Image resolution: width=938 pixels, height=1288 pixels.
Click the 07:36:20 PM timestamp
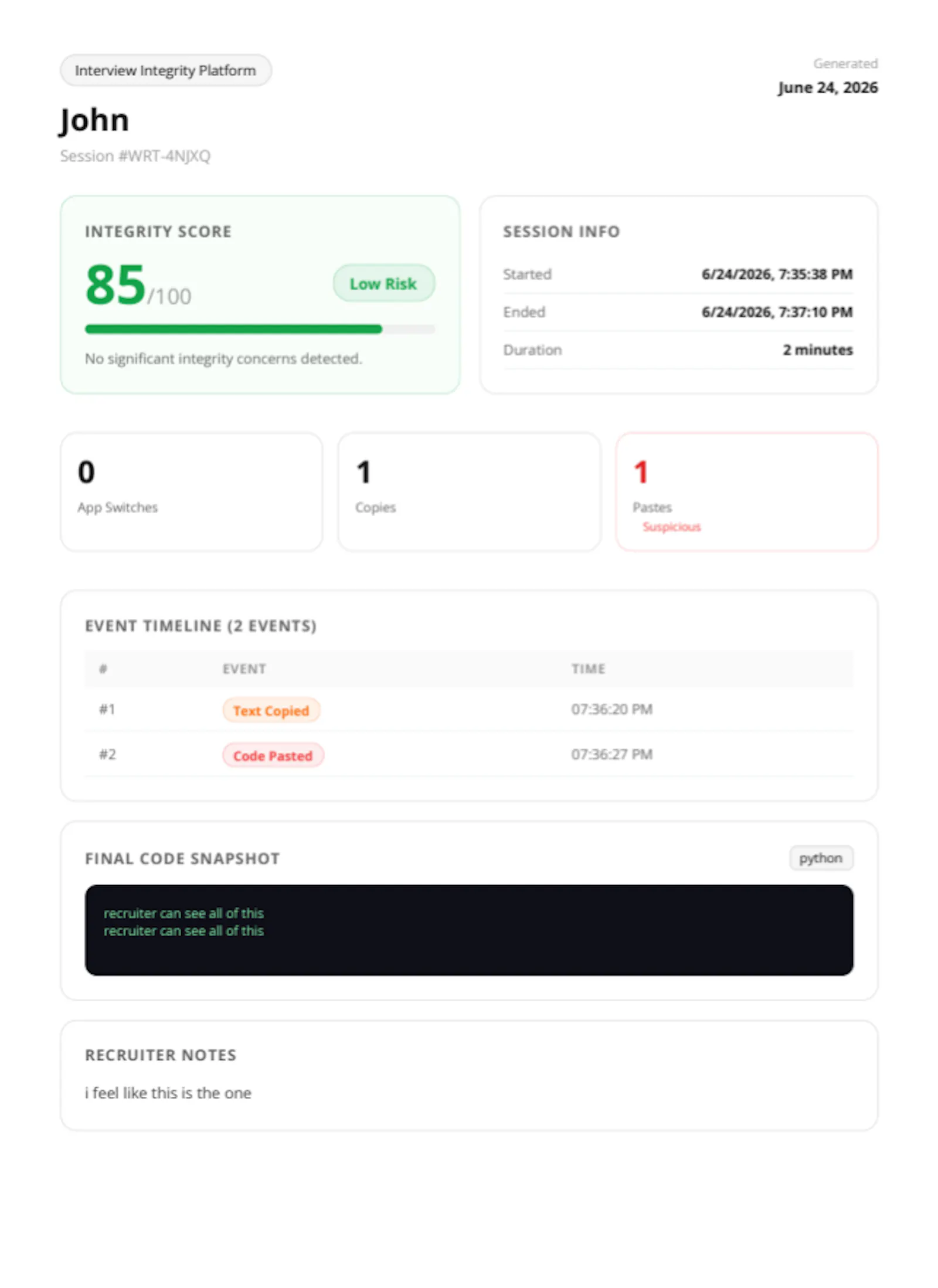[611, 710]
